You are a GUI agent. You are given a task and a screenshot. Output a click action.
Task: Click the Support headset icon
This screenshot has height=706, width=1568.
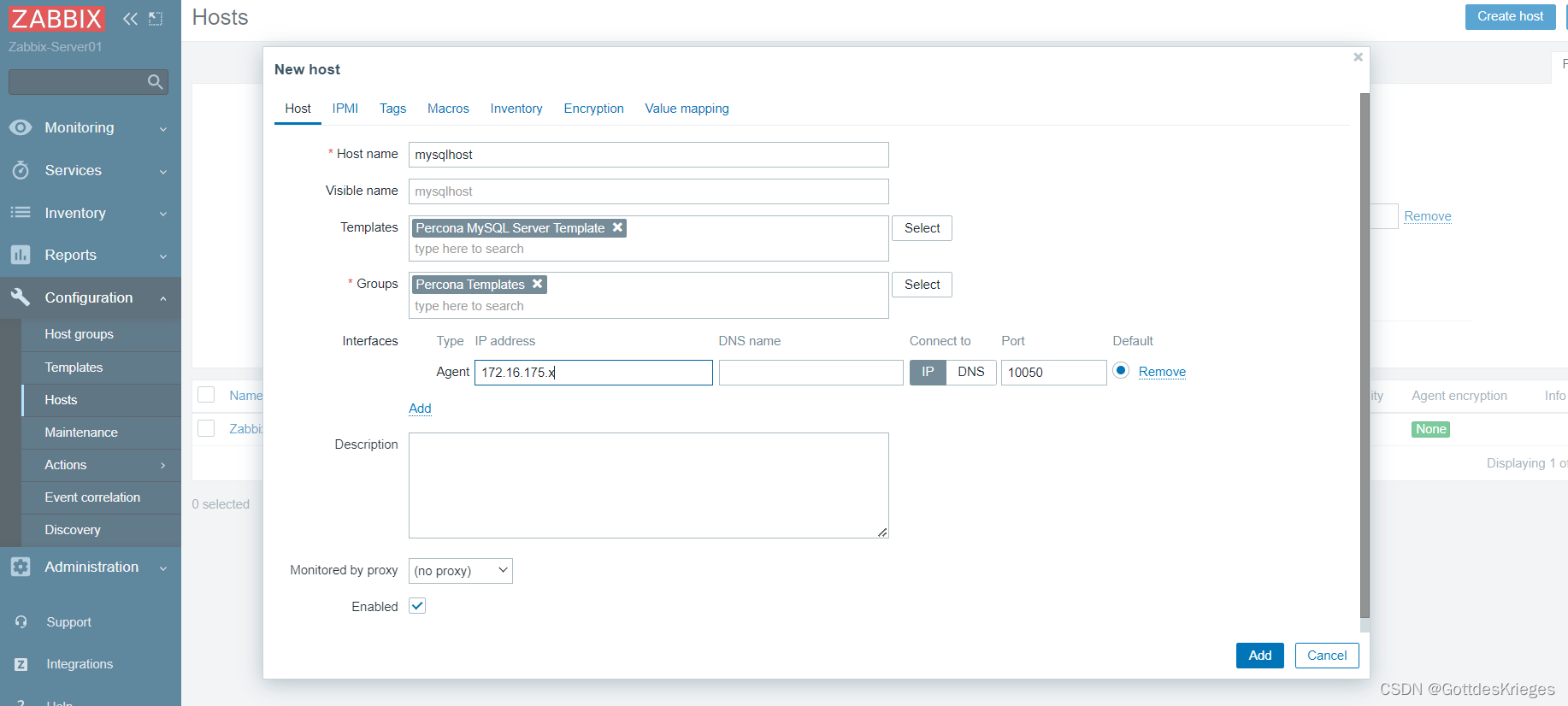coord(21,622)
